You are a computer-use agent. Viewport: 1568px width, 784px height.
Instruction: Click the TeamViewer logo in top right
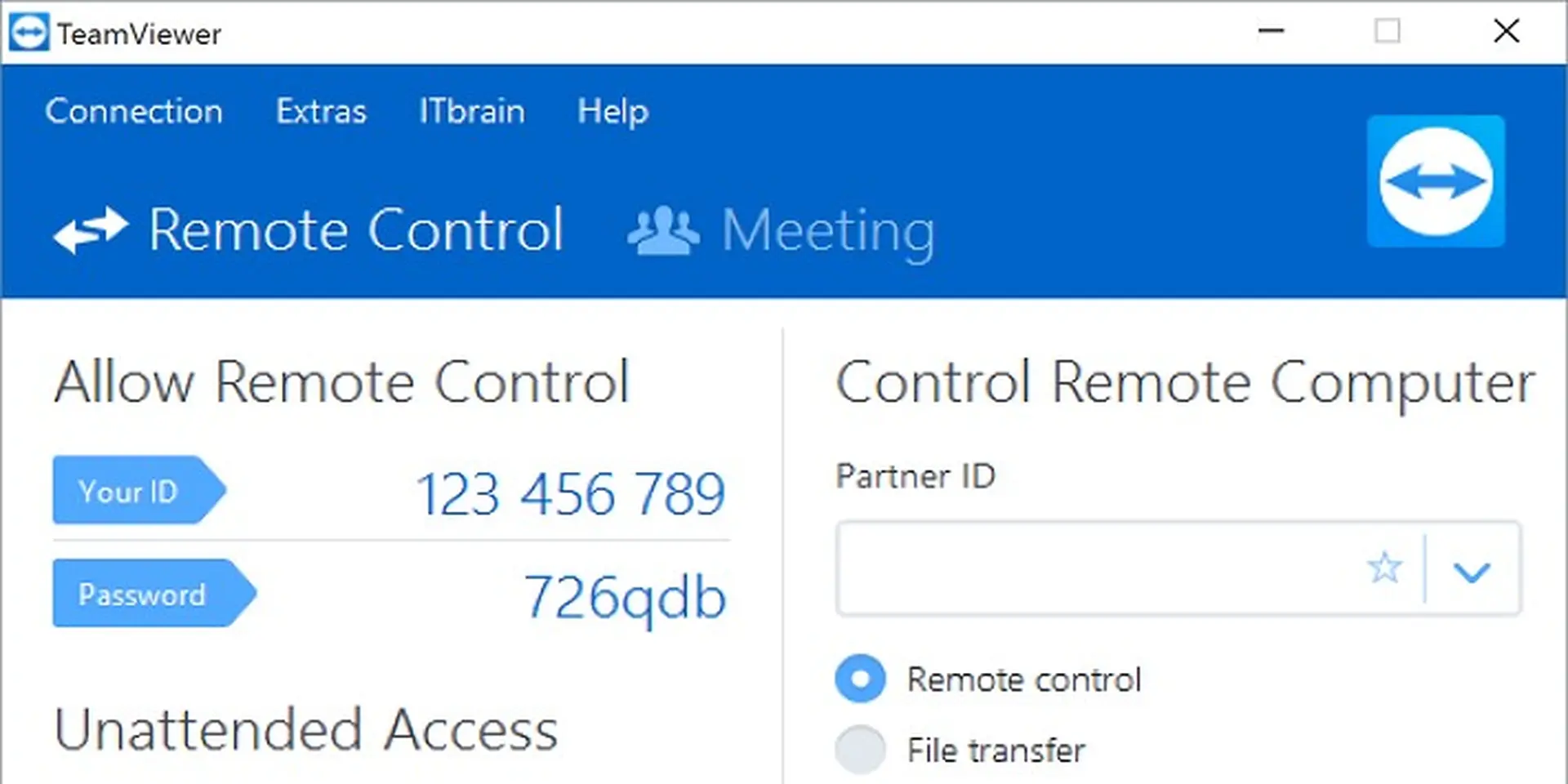coord(1437,180)
